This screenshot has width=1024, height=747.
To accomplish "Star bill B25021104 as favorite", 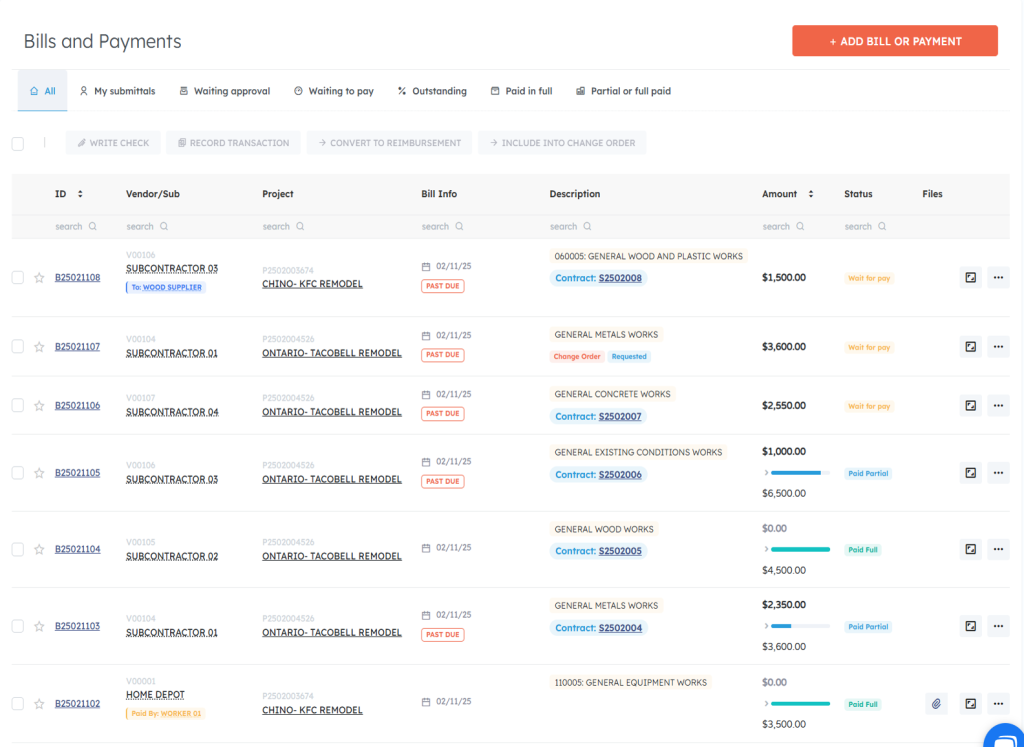I will tap(39, 549).
